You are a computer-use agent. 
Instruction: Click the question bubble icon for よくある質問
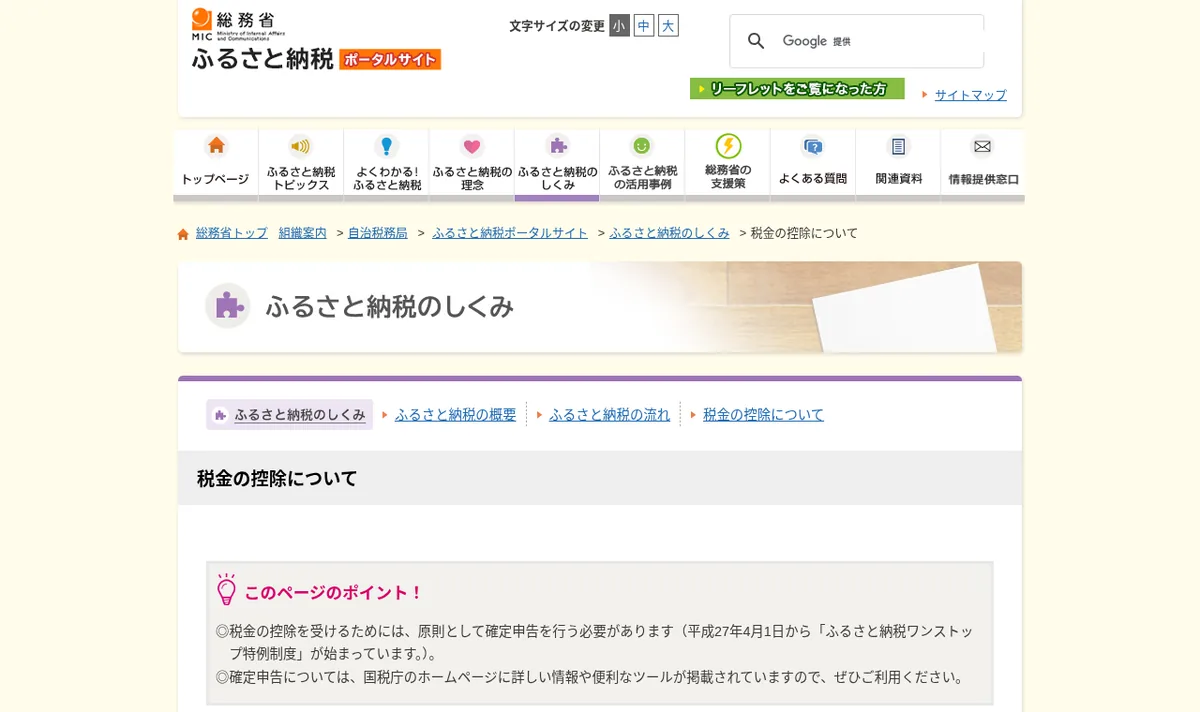pyautogui.click(x=813, y=146)
